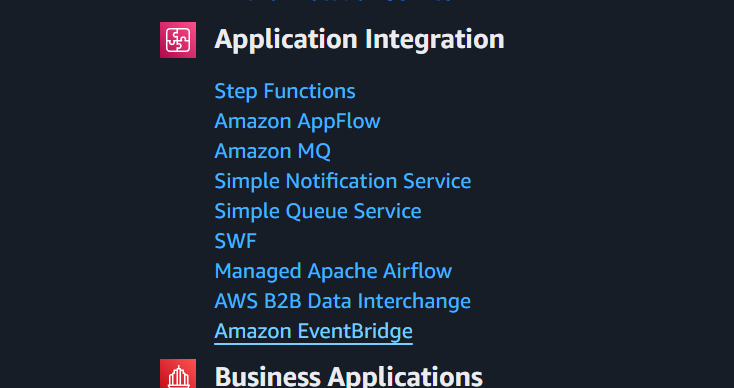Click the Application Integration puzzle icon
This screenshot has width=734, height=388.
(178, 40)
